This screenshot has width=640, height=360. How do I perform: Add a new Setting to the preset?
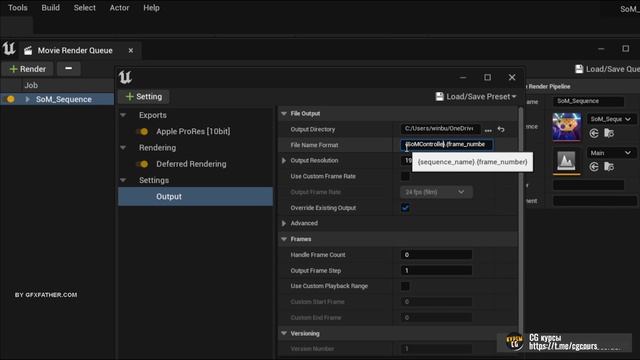[144, 97]
